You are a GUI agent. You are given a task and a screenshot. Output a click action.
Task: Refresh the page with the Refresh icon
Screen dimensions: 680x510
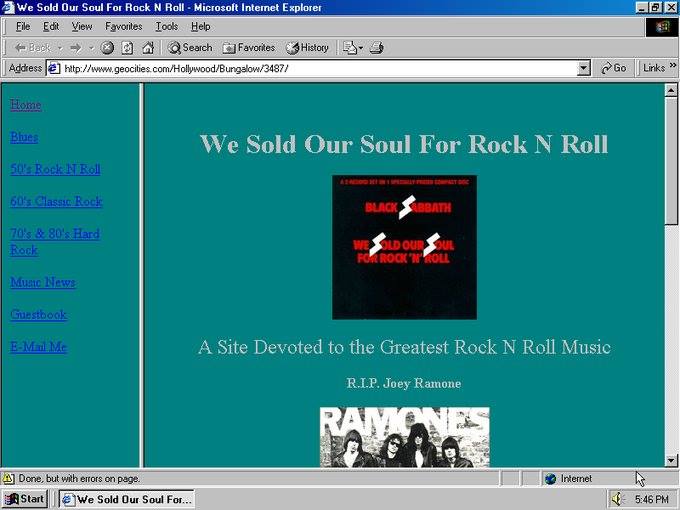point(127,47)
